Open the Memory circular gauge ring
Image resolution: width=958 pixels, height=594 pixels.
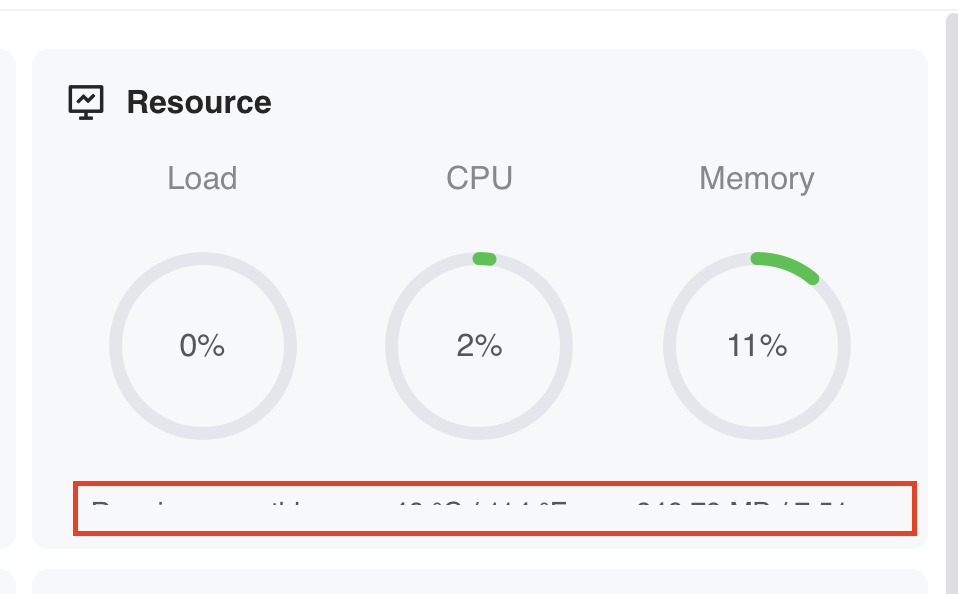pos(757,346)
